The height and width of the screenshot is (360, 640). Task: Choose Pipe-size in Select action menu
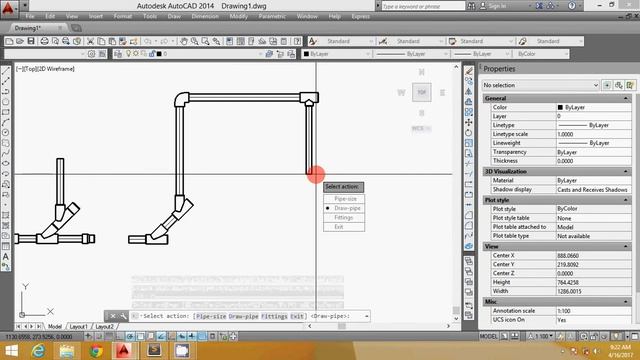pyautogui.click(x=344, y=199)
